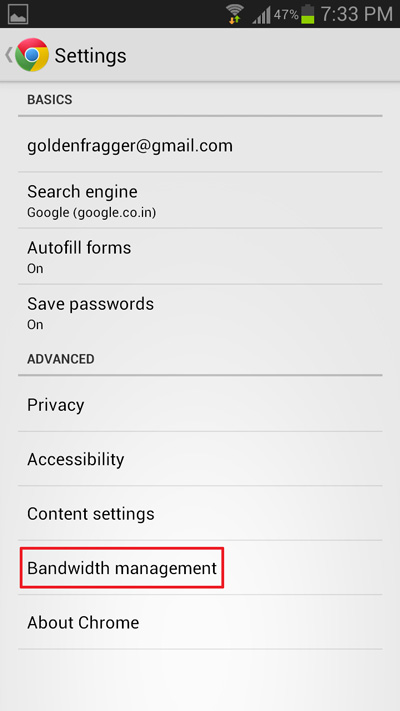Open the Privacy settings
The height and width of the screenshot is (711, 400).
pyautogui.click(x=200, y=404)
